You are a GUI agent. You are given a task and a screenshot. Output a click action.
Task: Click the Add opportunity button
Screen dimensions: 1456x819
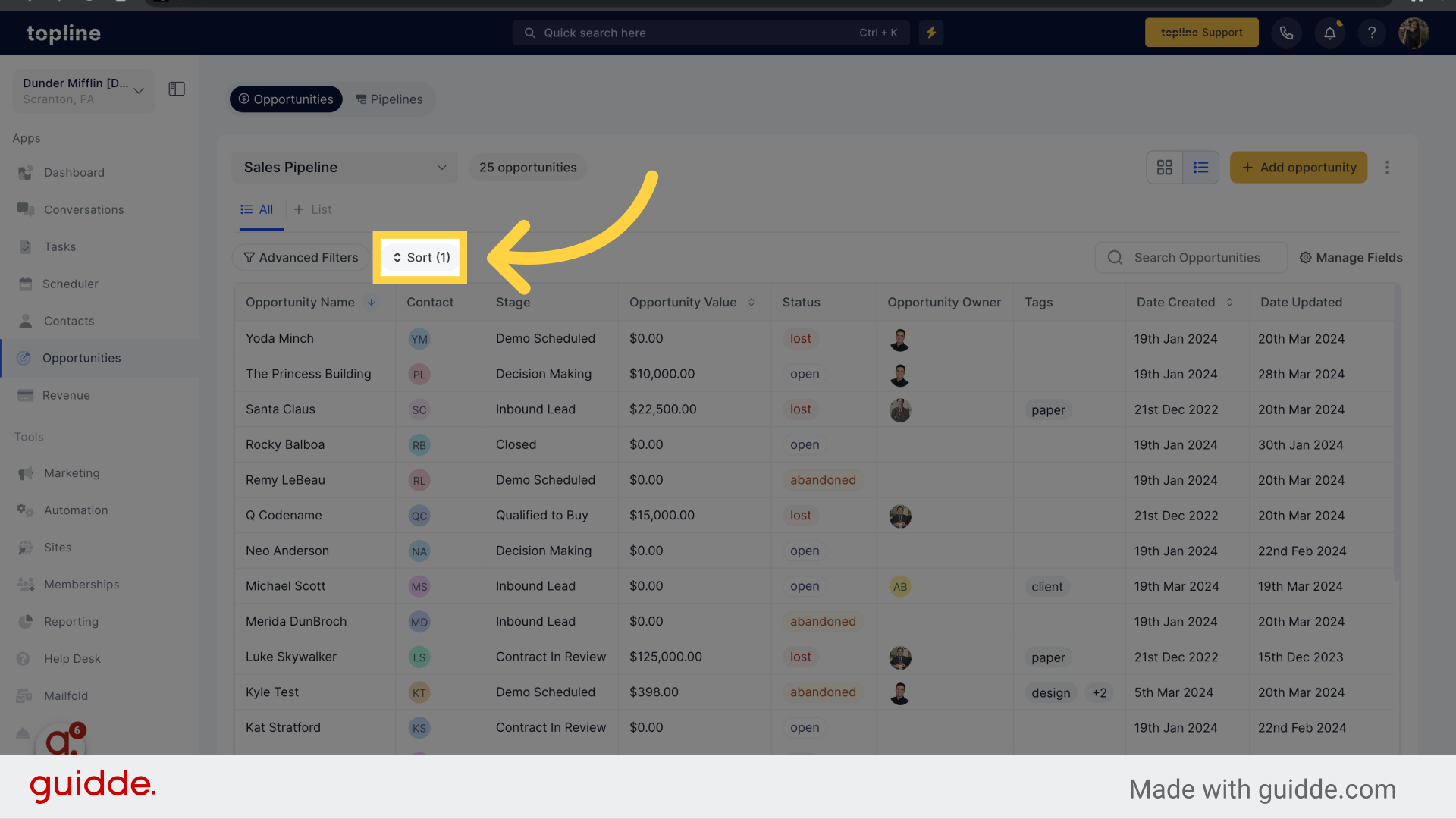point(1299,167)
